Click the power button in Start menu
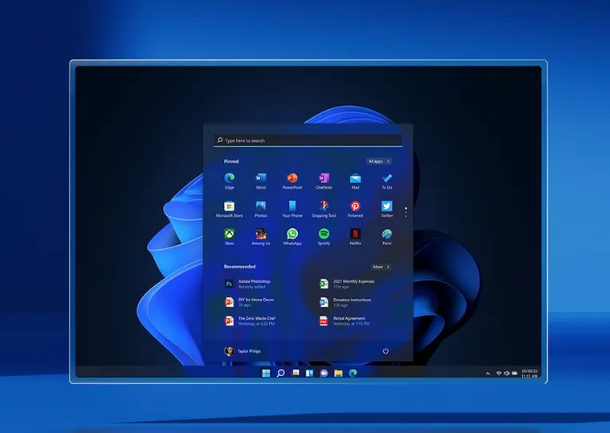Image resolution: width=610 pixels, height=433 pixels. (x=386, y=351)
